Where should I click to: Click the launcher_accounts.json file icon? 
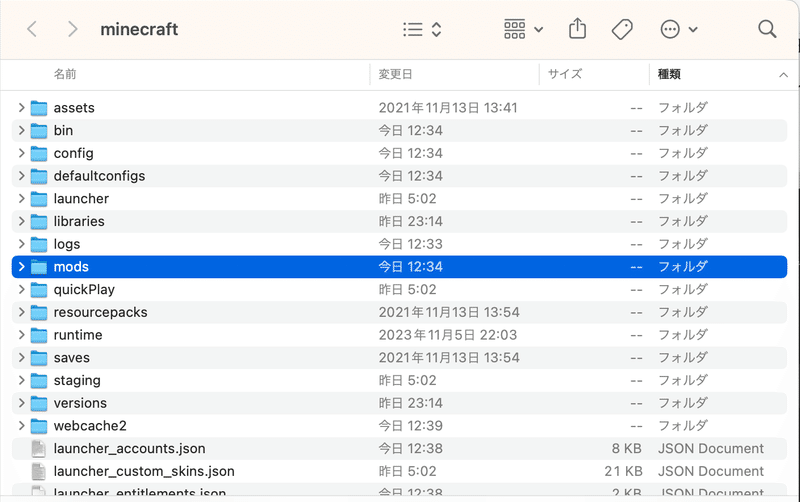click(x=39, y=448)
